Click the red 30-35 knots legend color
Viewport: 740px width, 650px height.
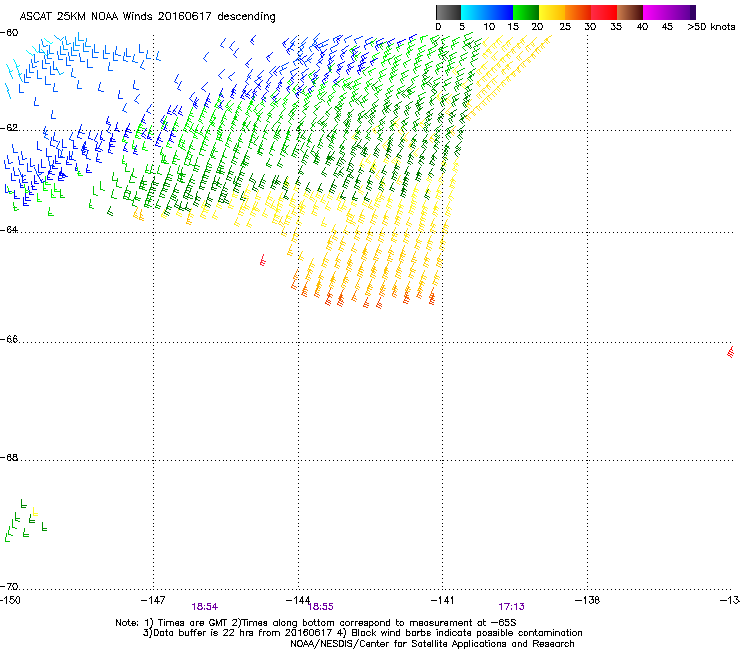(x=604, y=12)
